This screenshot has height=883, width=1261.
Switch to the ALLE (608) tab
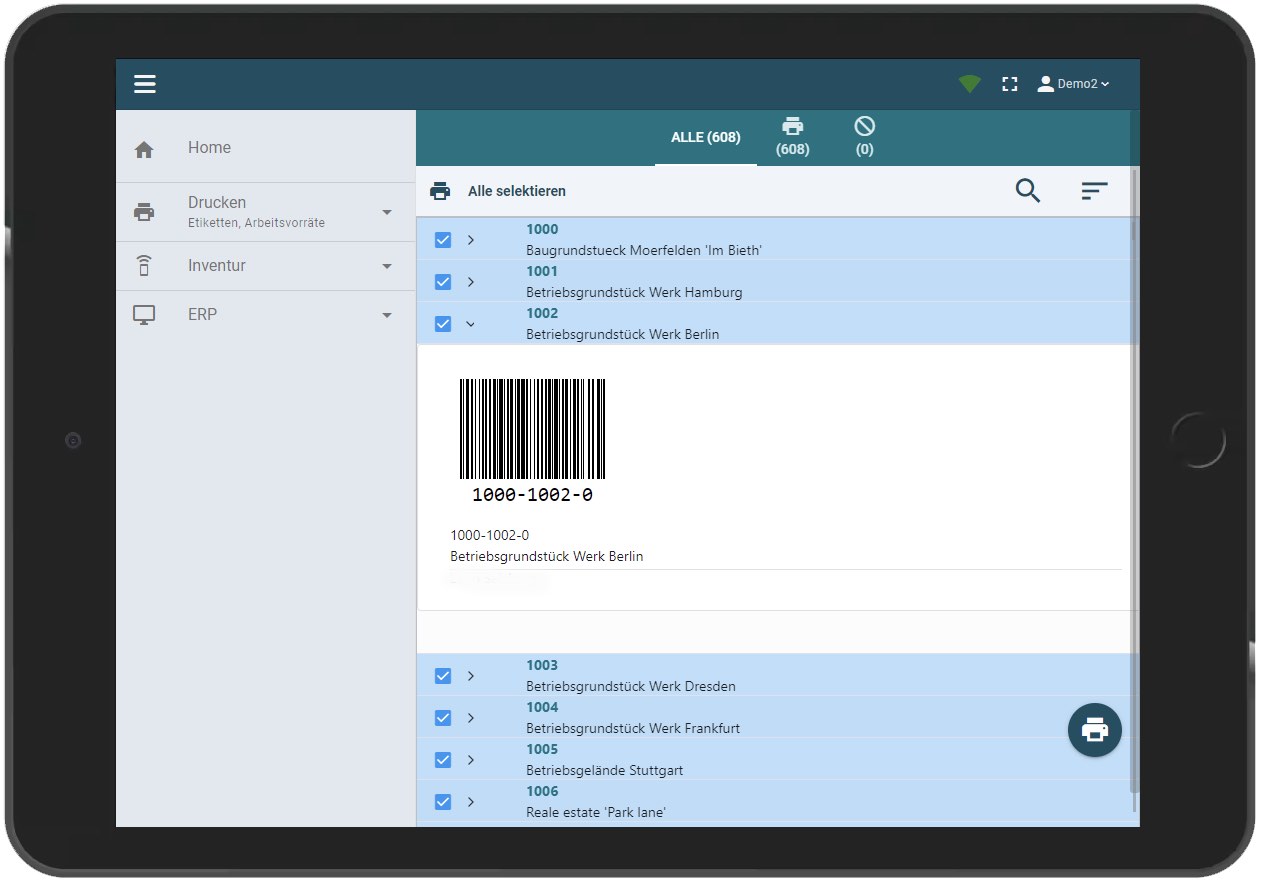point(705,137)
